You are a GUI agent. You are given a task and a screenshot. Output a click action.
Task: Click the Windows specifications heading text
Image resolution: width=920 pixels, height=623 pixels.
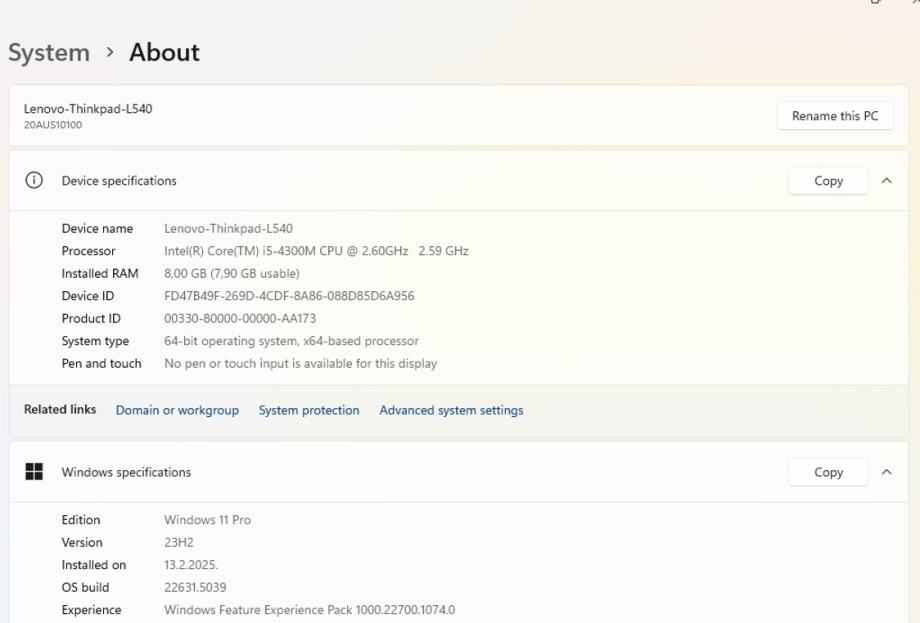126,472
